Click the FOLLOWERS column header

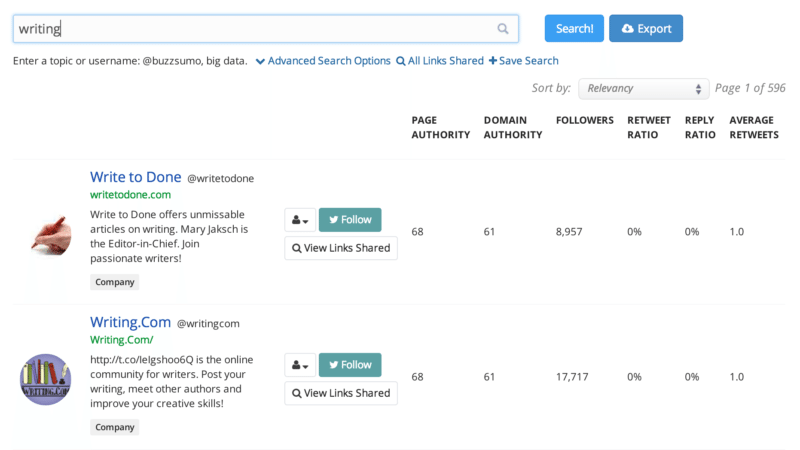[585, 120]
